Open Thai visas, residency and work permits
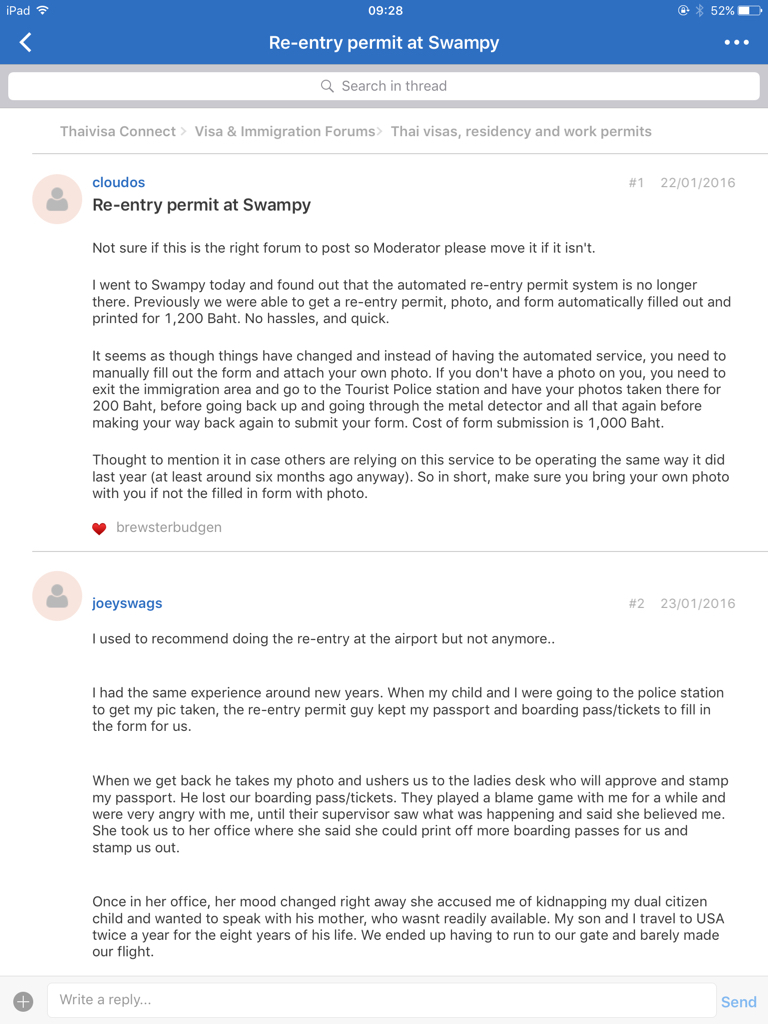The image size is (768, 1024). pos(521,131)
